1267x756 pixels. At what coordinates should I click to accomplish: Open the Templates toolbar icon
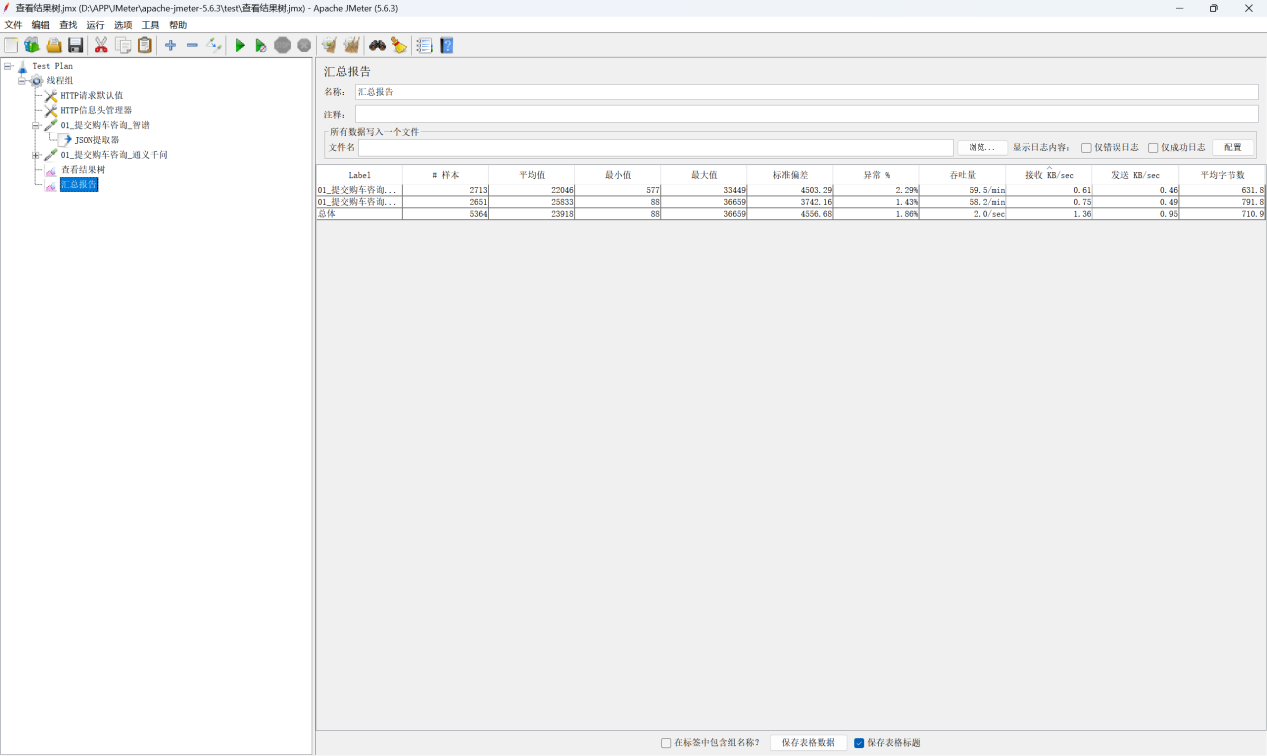pyautogui.click(x=32, y=45)
